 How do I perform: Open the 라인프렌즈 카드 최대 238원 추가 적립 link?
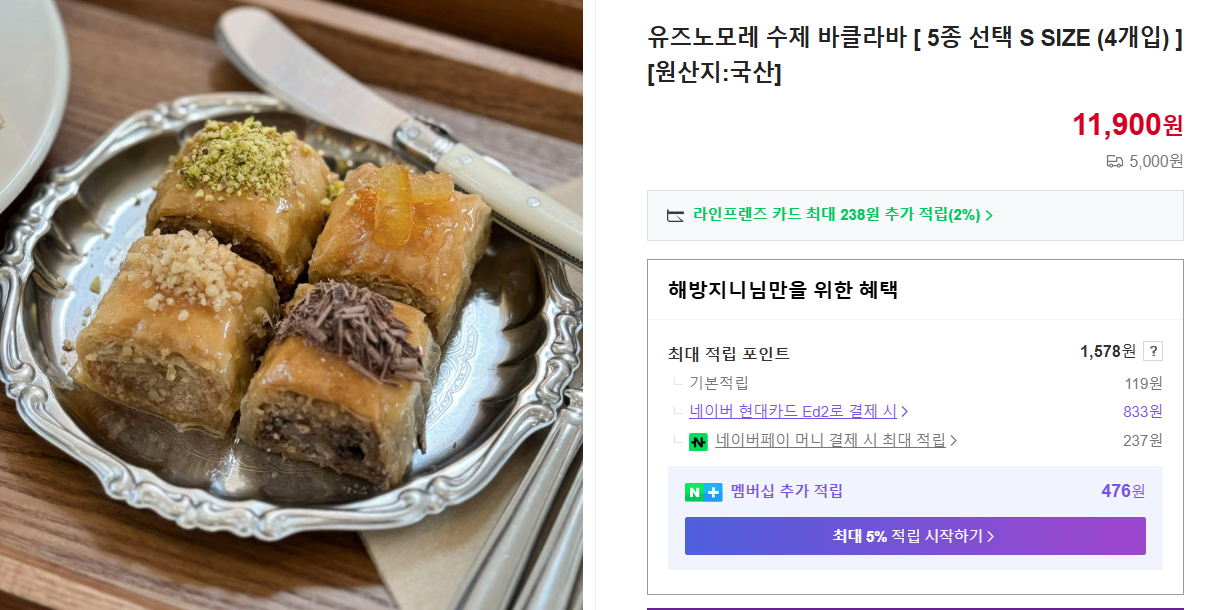point(836,215)
